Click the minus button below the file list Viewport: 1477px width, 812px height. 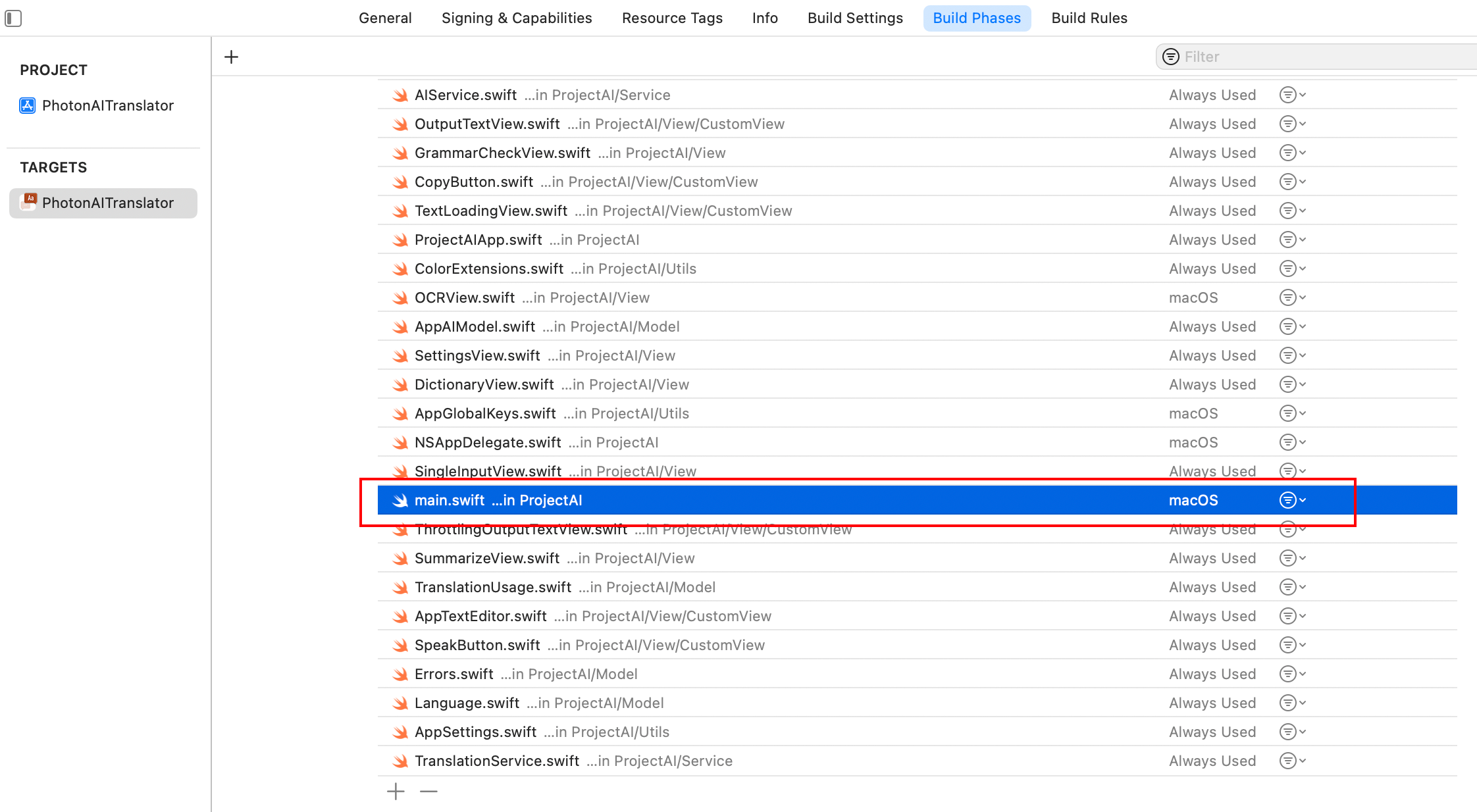(428, 791)
